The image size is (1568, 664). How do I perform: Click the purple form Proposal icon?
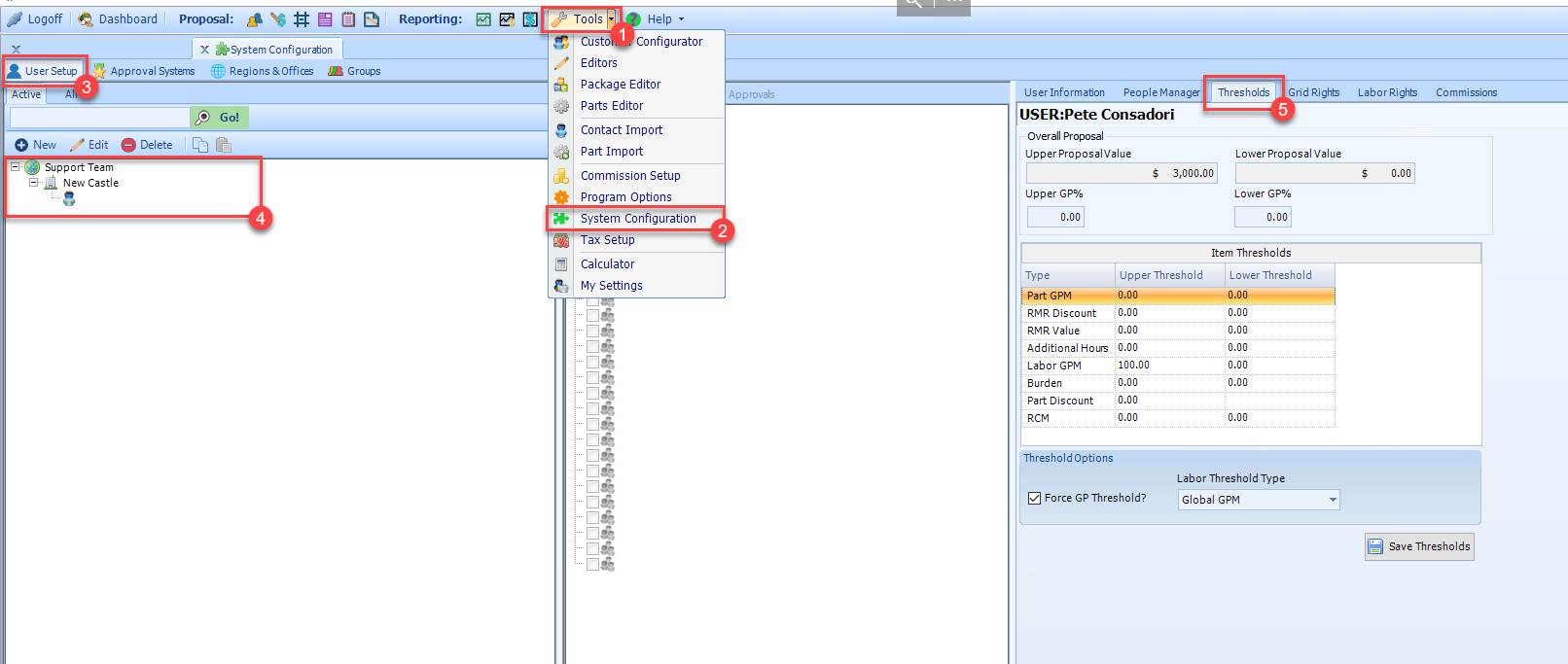click(x=325, y=19)
